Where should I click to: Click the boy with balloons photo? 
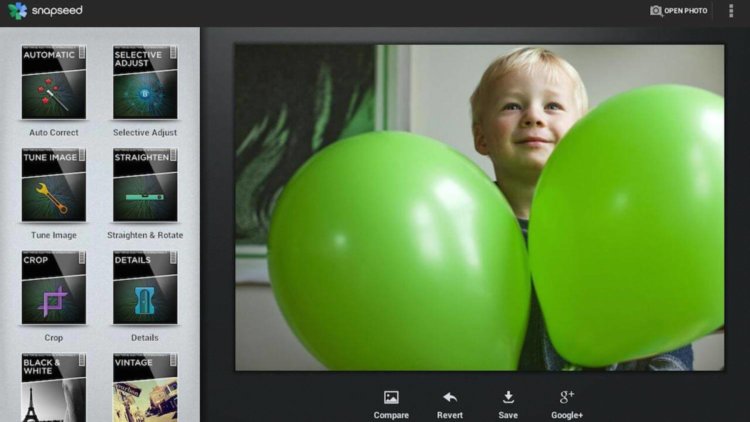point(479,207)
